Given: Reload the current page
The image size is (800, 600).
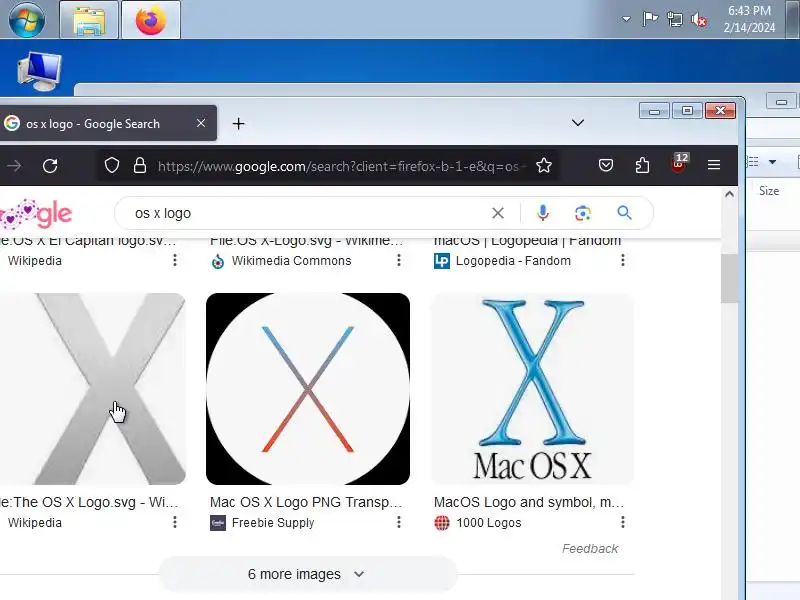Looking at the screenshot, I should pyautogui.click(x=50, y=165).
